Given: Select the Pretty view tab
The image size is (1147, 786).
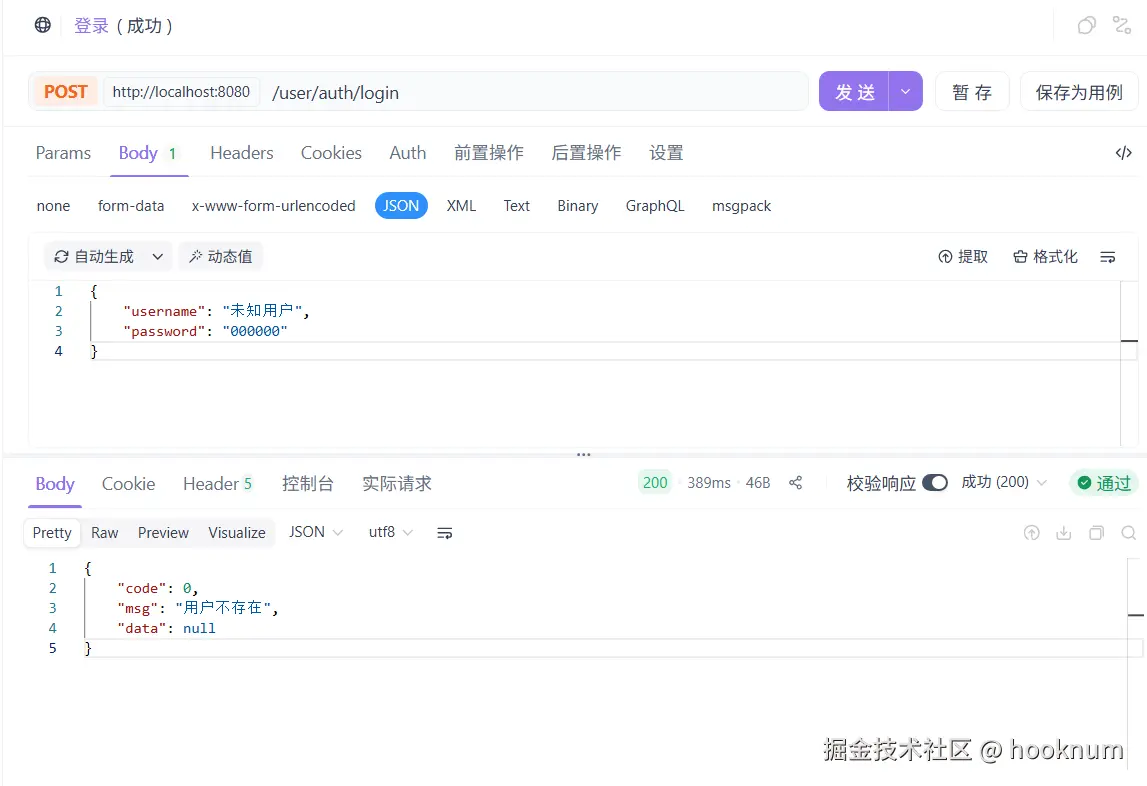Looking at the screenshot, I should (x=52, y=533).
